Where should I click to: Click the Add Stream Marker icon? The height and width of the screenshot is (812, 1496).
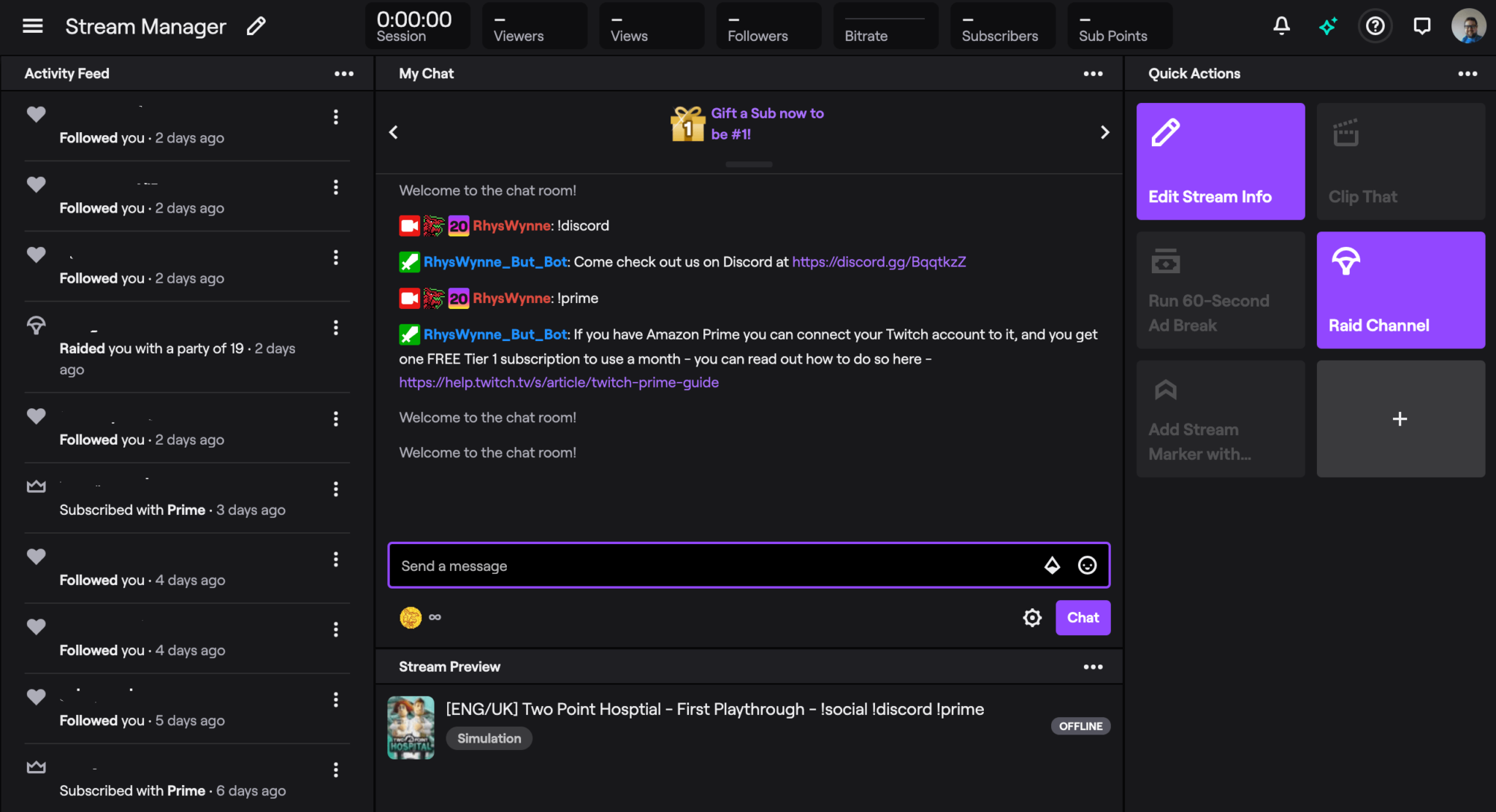[x=1165, y=390]
